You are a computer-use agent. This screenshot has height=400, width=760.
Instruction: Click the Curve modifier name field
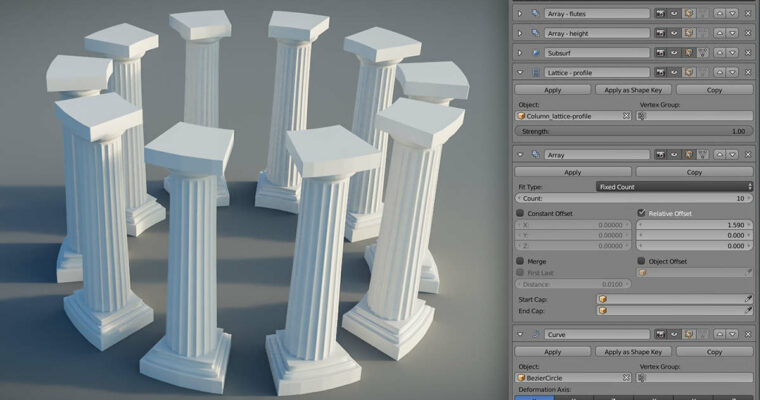[597, 334]
